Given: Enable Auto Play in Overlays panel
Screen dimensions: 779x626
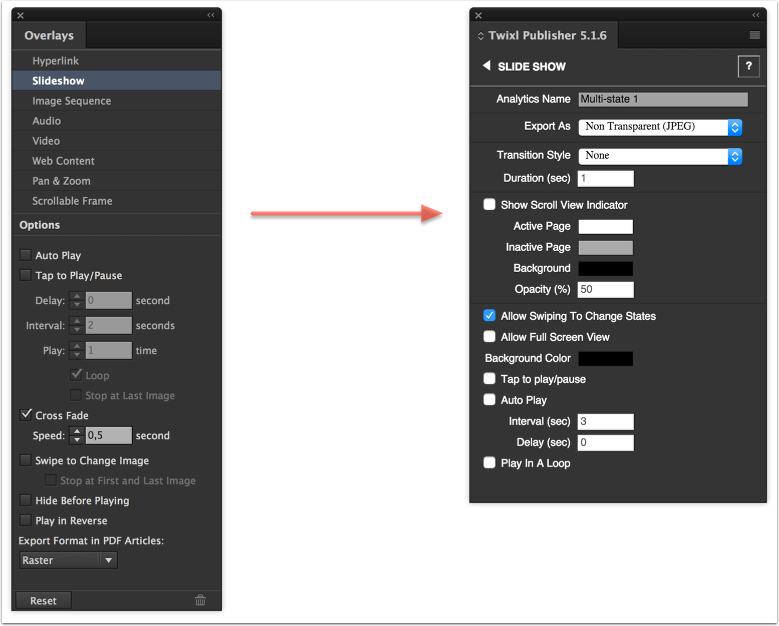Looking at the screenshot, I should click(25, 255).
